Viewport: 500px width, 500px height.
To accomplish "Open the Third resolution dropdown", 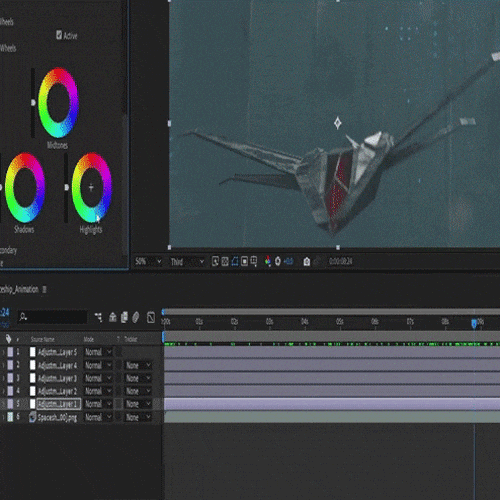I will [187, 262].
